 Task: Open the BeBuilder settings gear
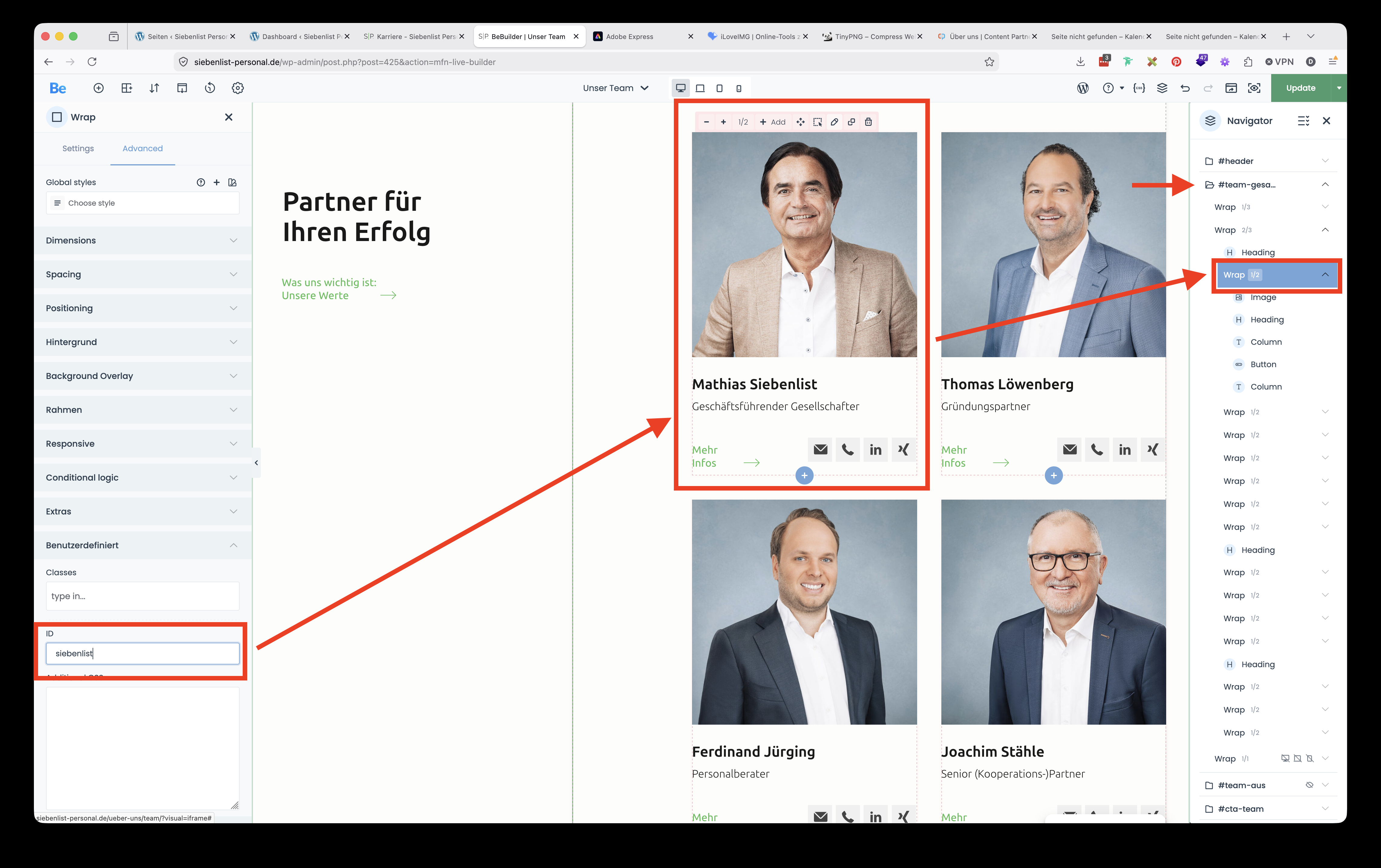(238, 88)
